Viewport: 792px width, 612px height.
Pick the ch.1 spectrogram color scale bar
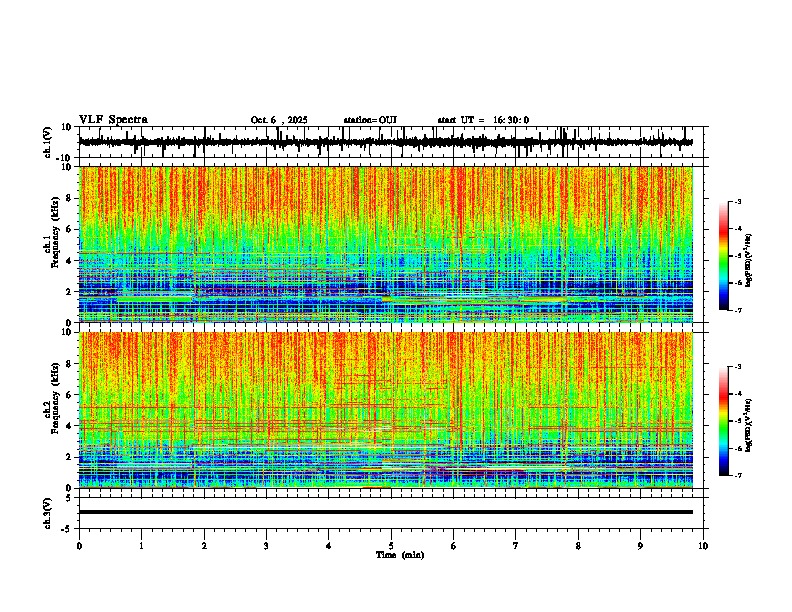pyautogui.click(x=723, y=256)
